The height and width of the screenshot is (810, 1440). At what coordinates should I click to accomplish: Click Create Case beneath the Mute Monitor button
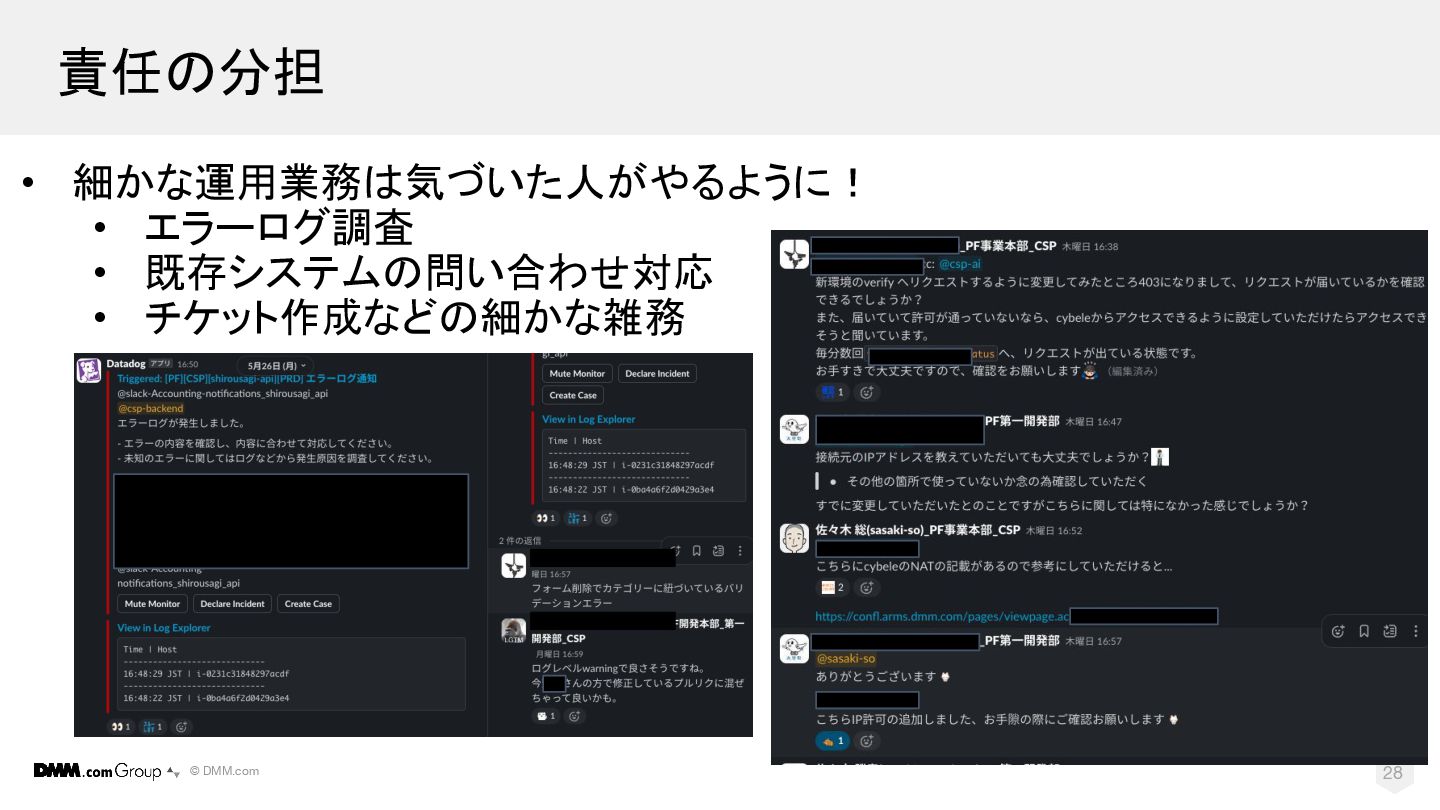tap(573, 395)
